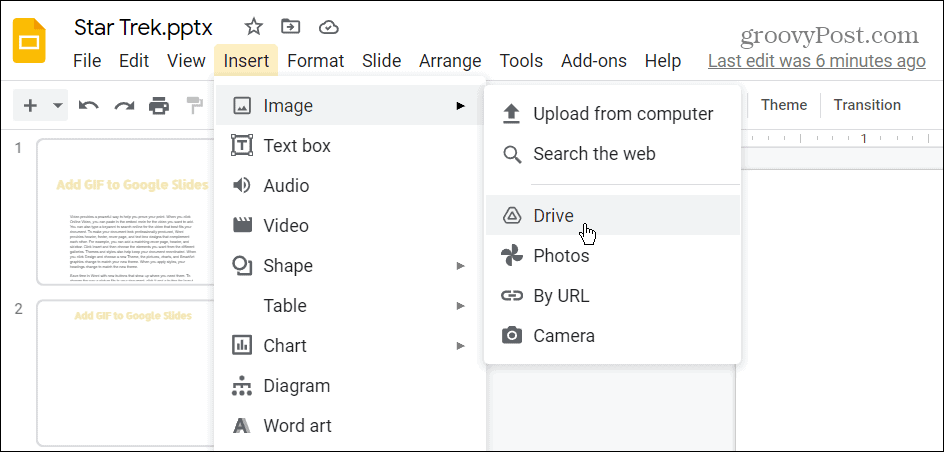Screen dimensions: 944x452
Task: Check the cloud document status icon
Action: (x=329, y=27)
